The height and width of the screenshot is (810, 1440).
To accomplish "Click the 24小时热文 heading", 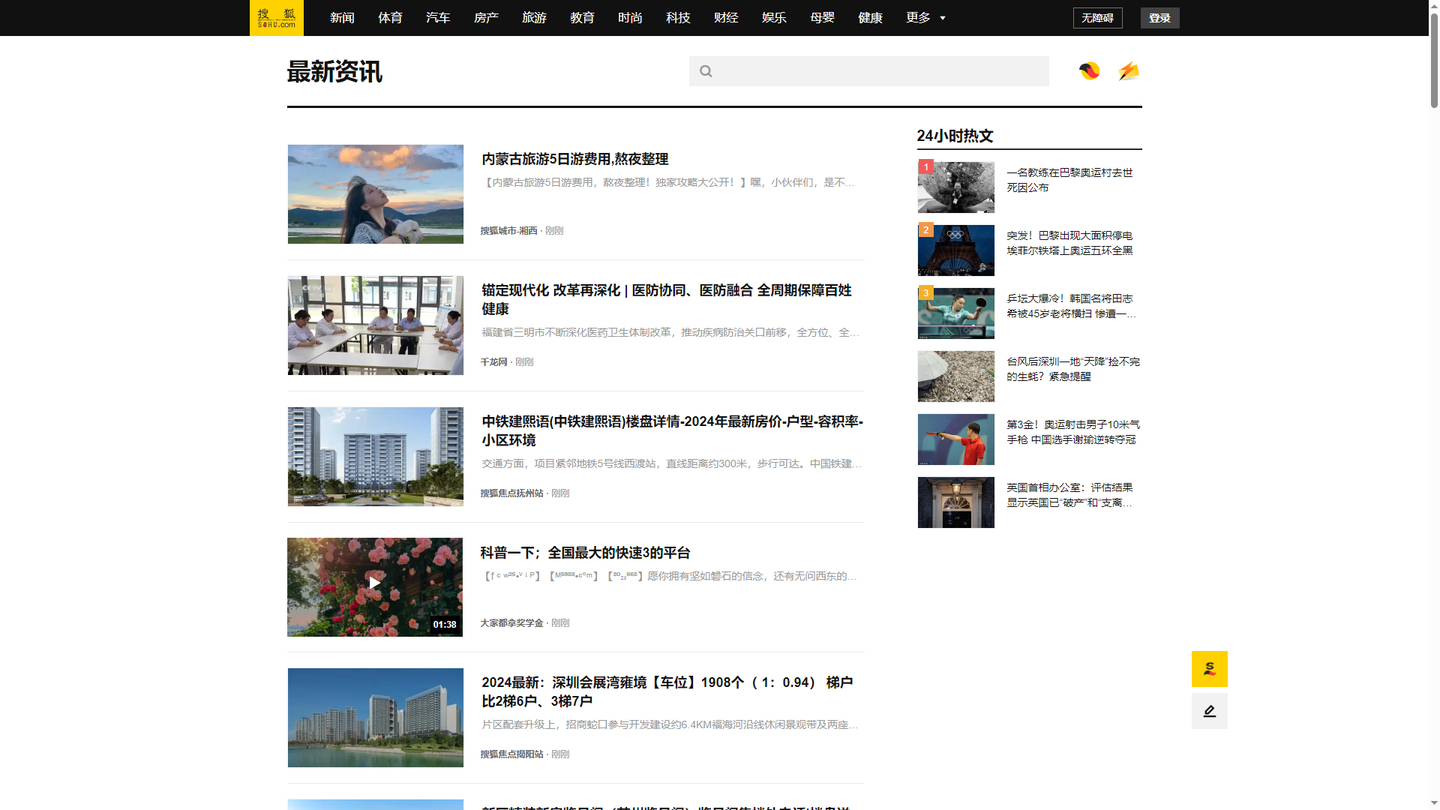I will click(x=955, y=136).
